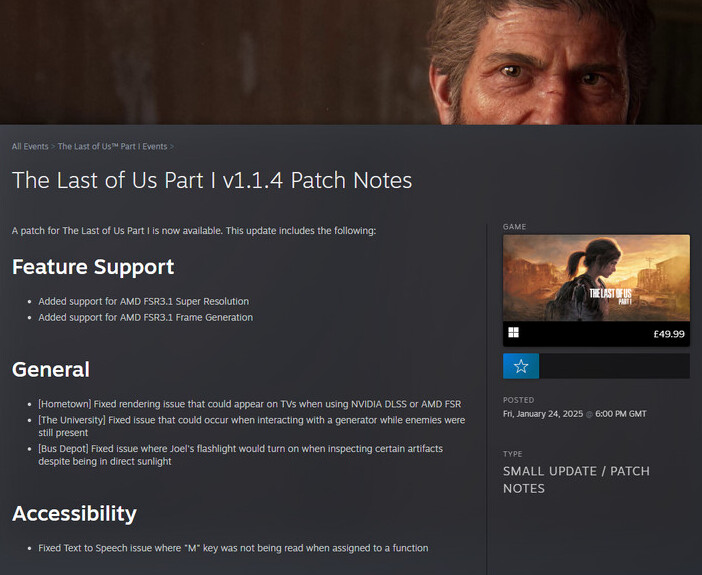Click the FSR3.1 Frame Generation bullet

point(146,318)
